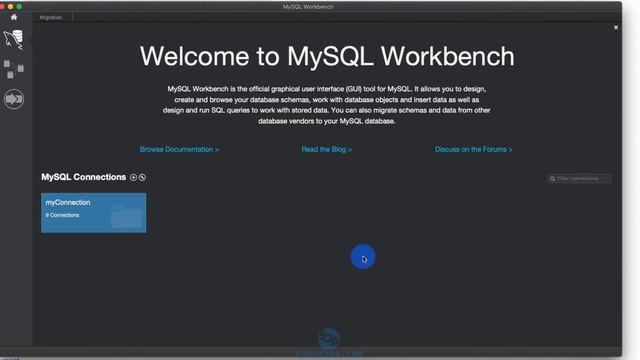The height and width of the screenshot is (360, 640).
Task: Focus the Filter connections search field
Action: tap(579, 178)
